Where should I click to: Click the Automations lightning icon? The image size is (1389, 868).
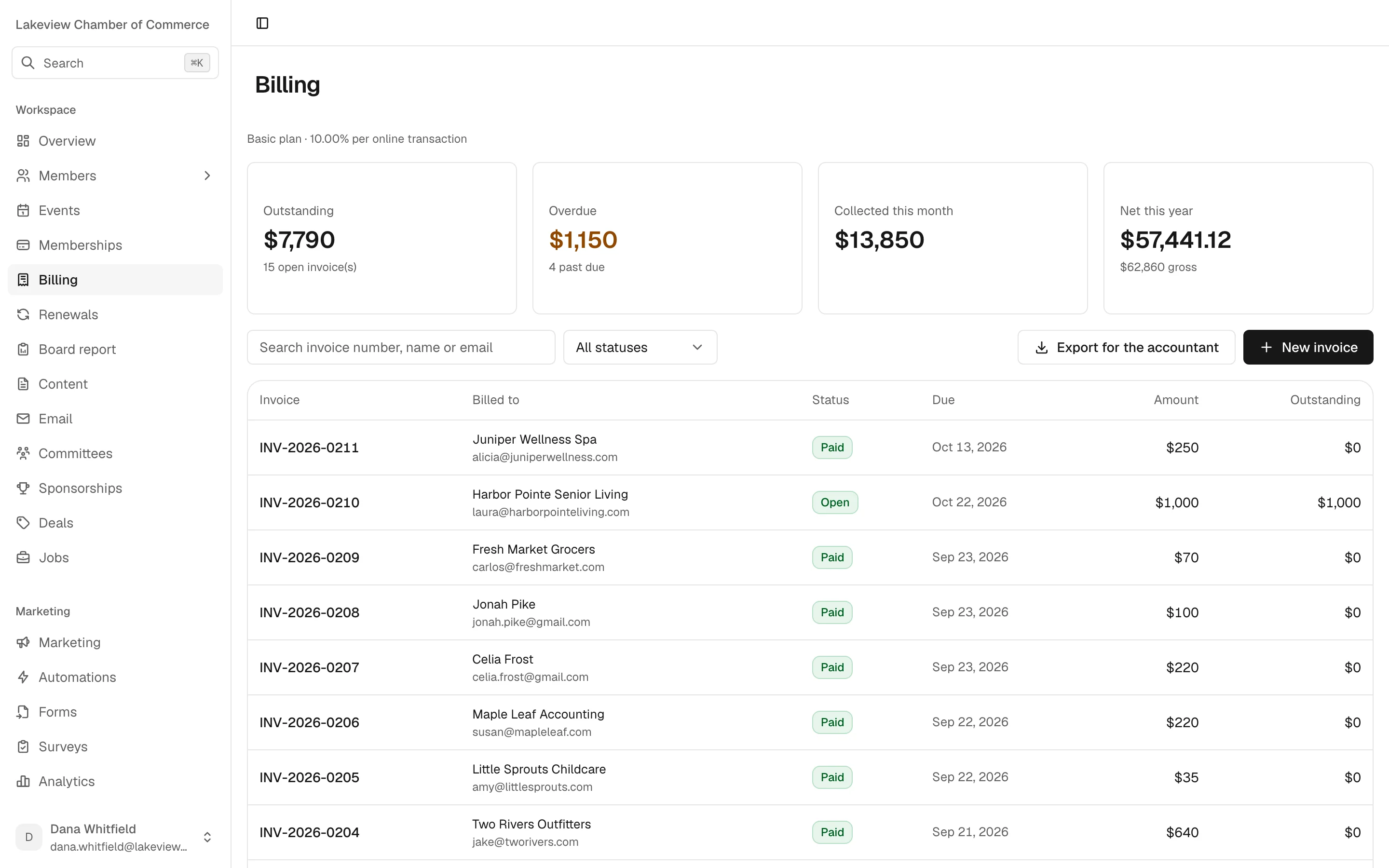click(x=23, y=677)
